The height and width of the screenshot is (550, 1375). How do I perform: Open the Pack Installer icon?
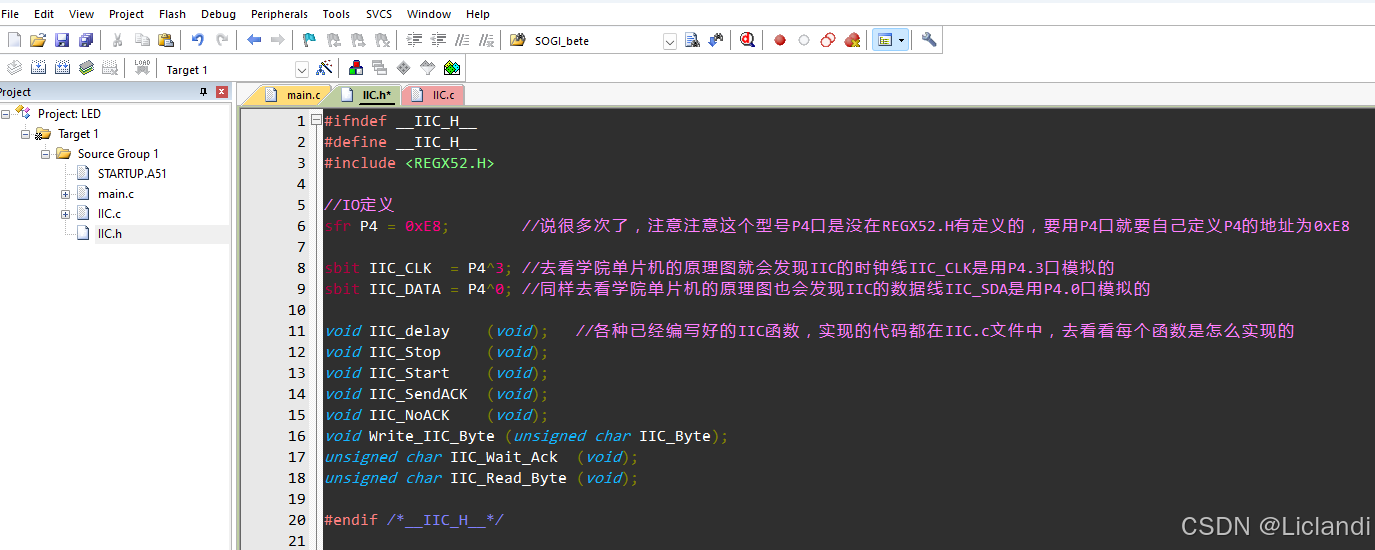452,68
